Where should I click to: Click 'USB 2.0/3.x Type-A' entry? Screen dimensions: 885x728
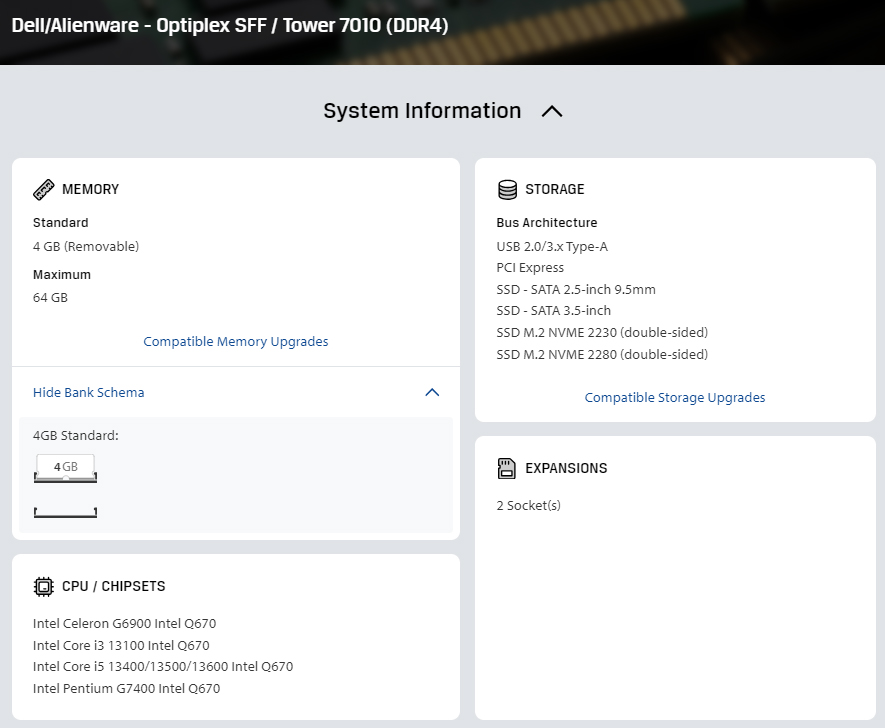552,247
